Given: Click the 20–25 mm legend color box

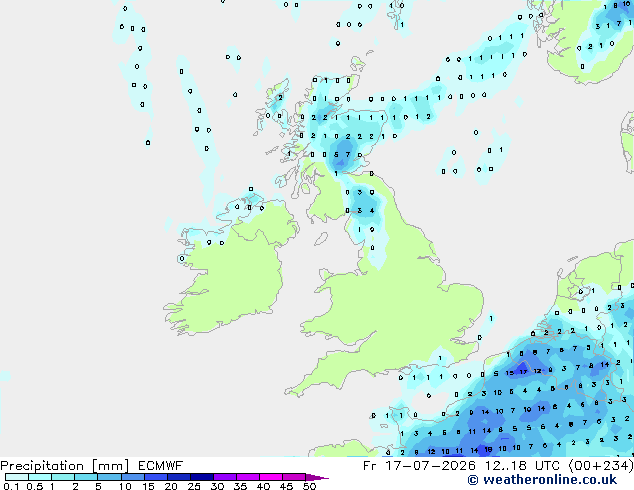Looking at the screenshot, I should click(x=178, y=477).
